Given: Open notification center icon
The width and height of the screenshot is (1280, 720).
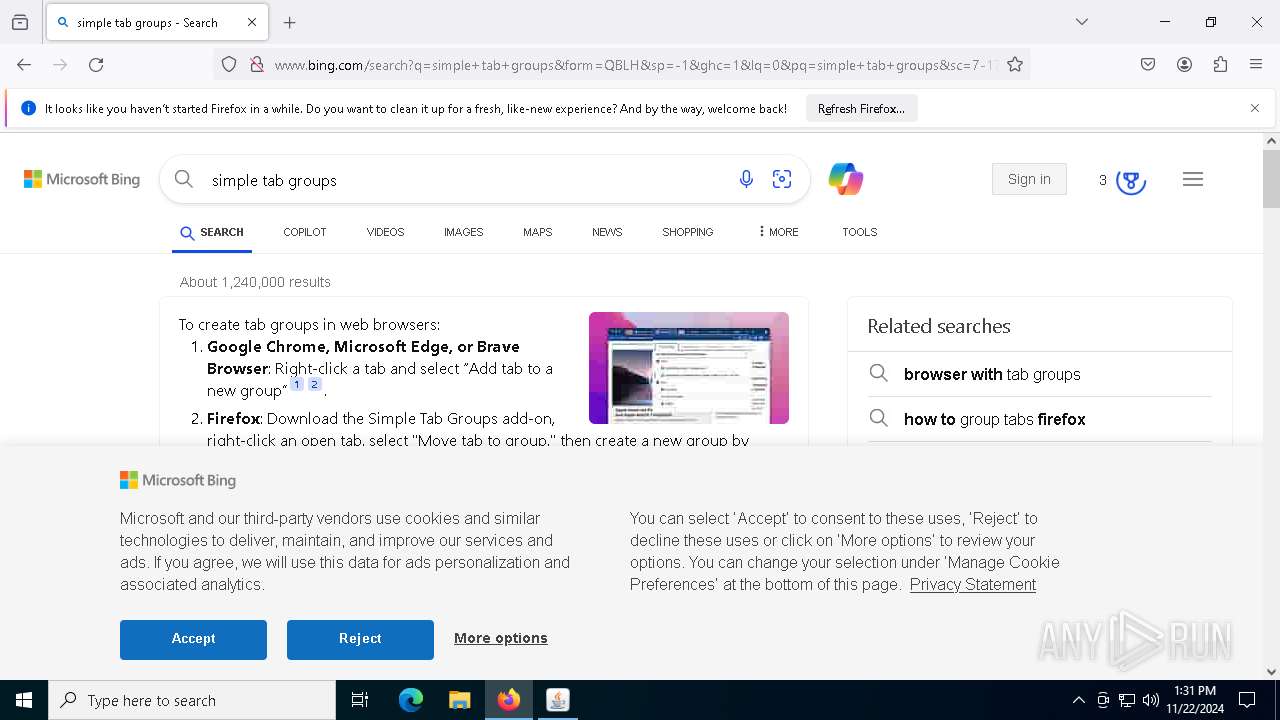Looking at the screenshot, I should point(1247,700).
